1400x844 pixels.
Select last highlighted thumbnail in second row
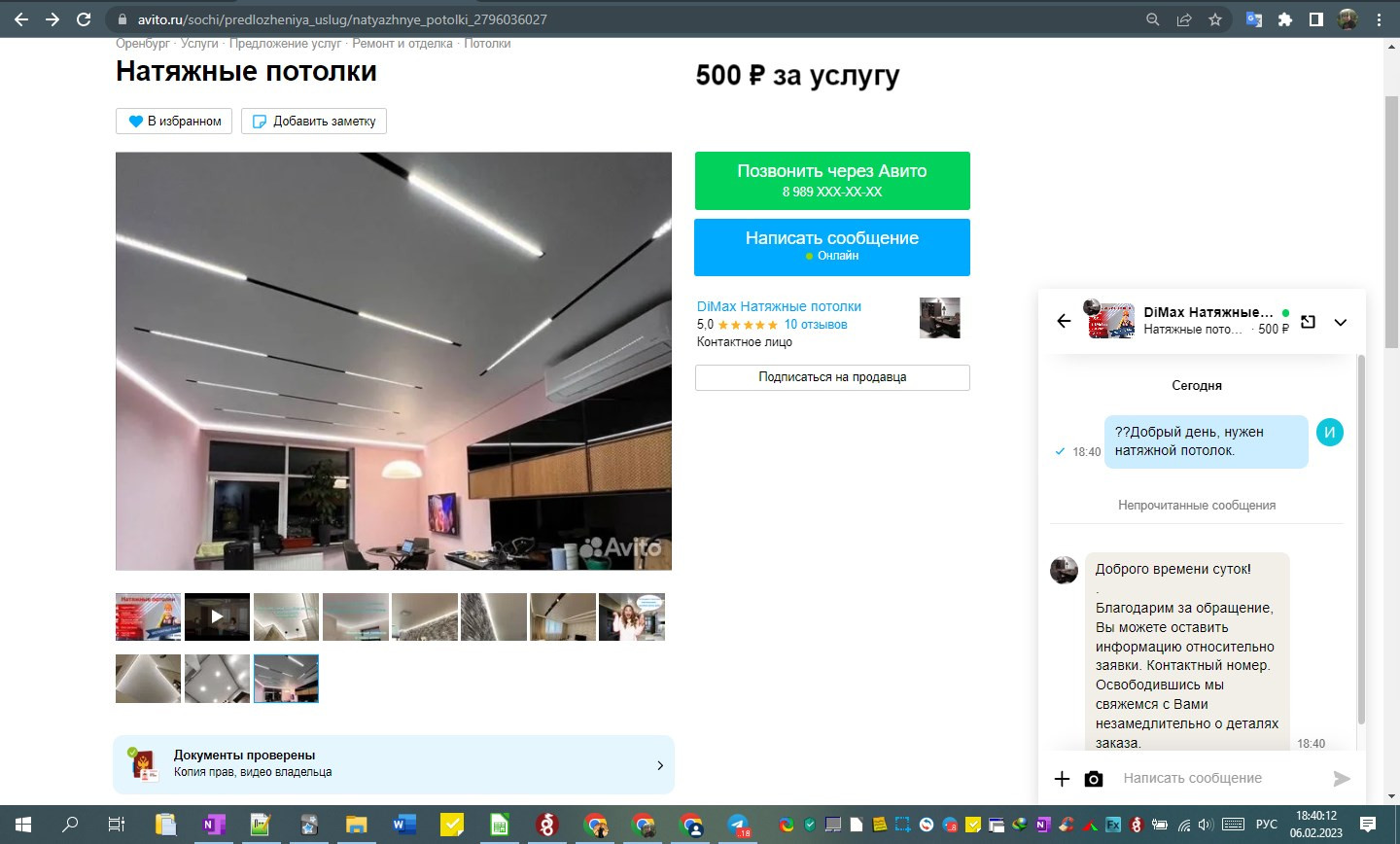(286, 679)
